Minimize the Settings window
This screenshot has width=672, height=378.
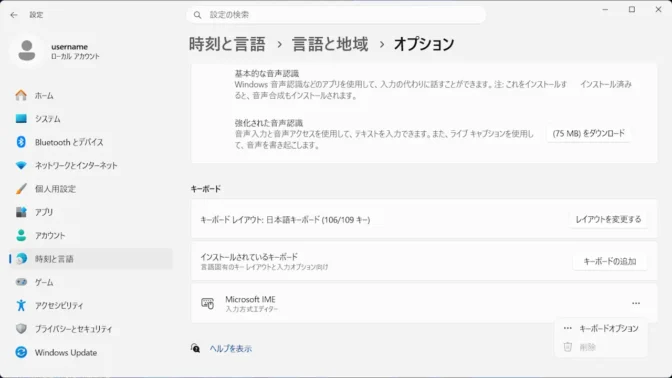[x=605, y=9]
